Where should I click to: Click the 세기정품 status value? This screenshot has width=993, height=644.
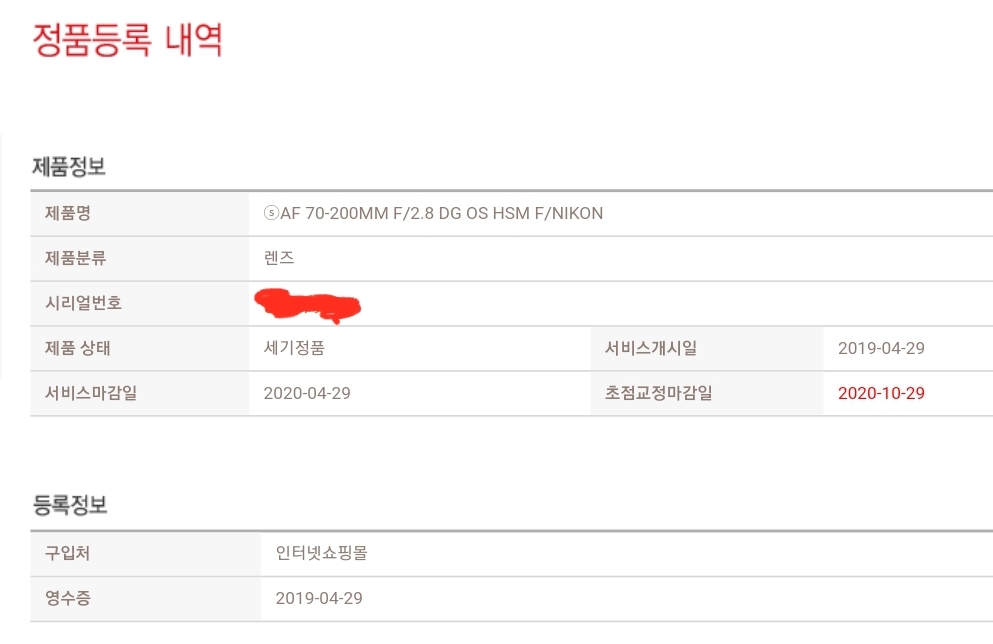click(294, 348)
